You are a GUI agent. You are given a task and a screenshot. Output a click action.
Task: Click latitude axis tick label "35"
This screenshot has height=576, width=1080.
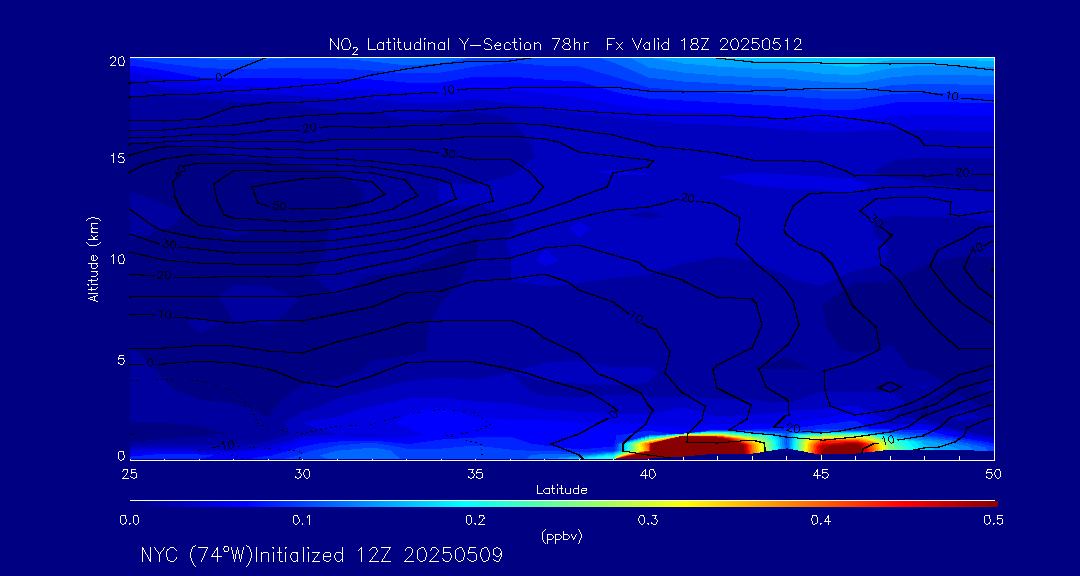pyautogui.click(x=475, y=474)
